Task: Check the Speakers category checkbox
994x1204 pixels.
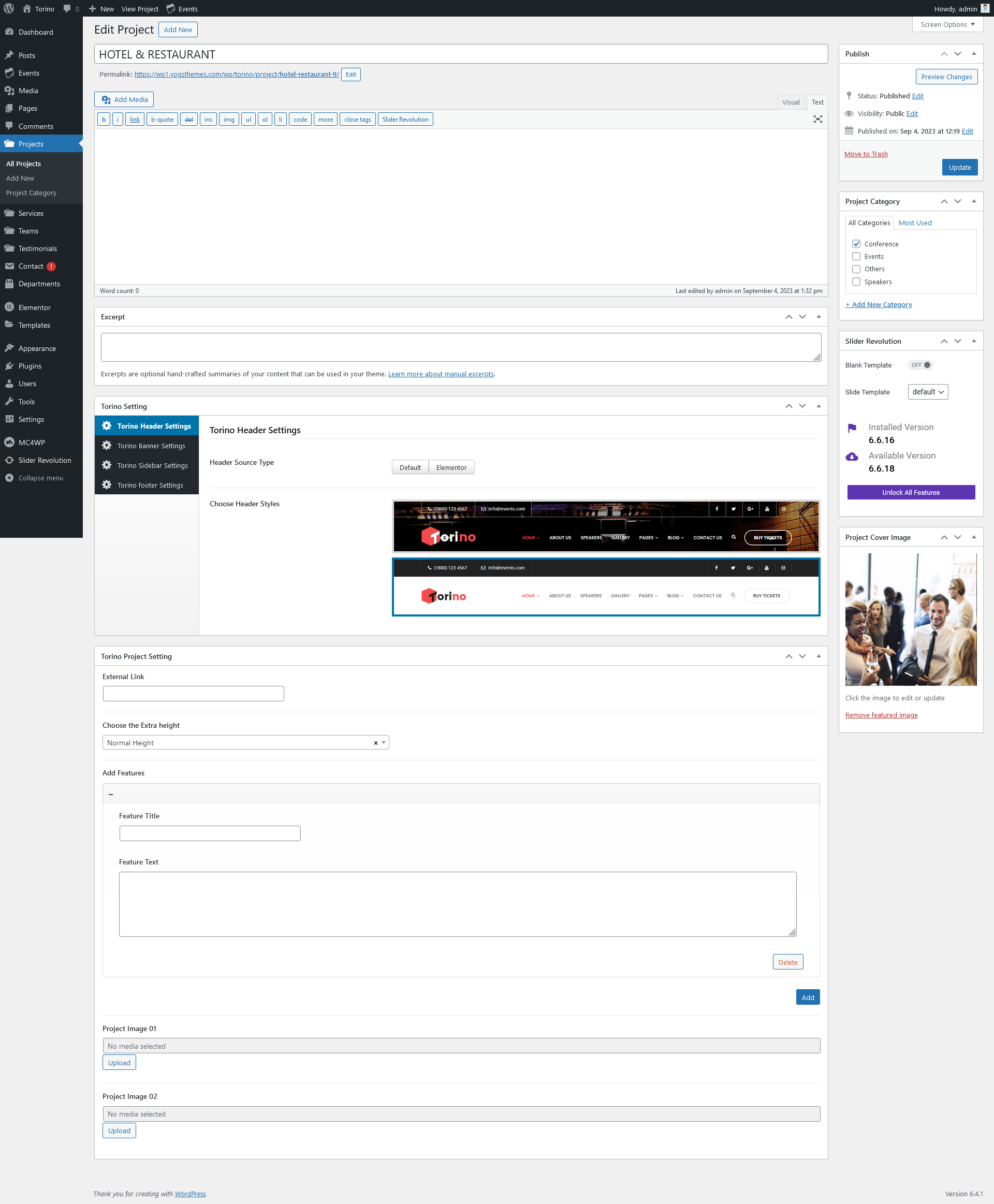Action: (x=856, y=282)
